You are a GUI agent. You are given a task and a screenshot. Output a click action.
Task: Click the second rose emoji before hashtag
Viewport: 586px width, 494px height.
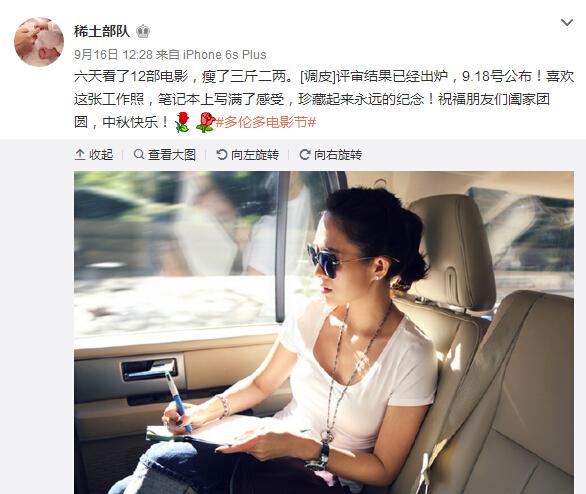(206, 122)
